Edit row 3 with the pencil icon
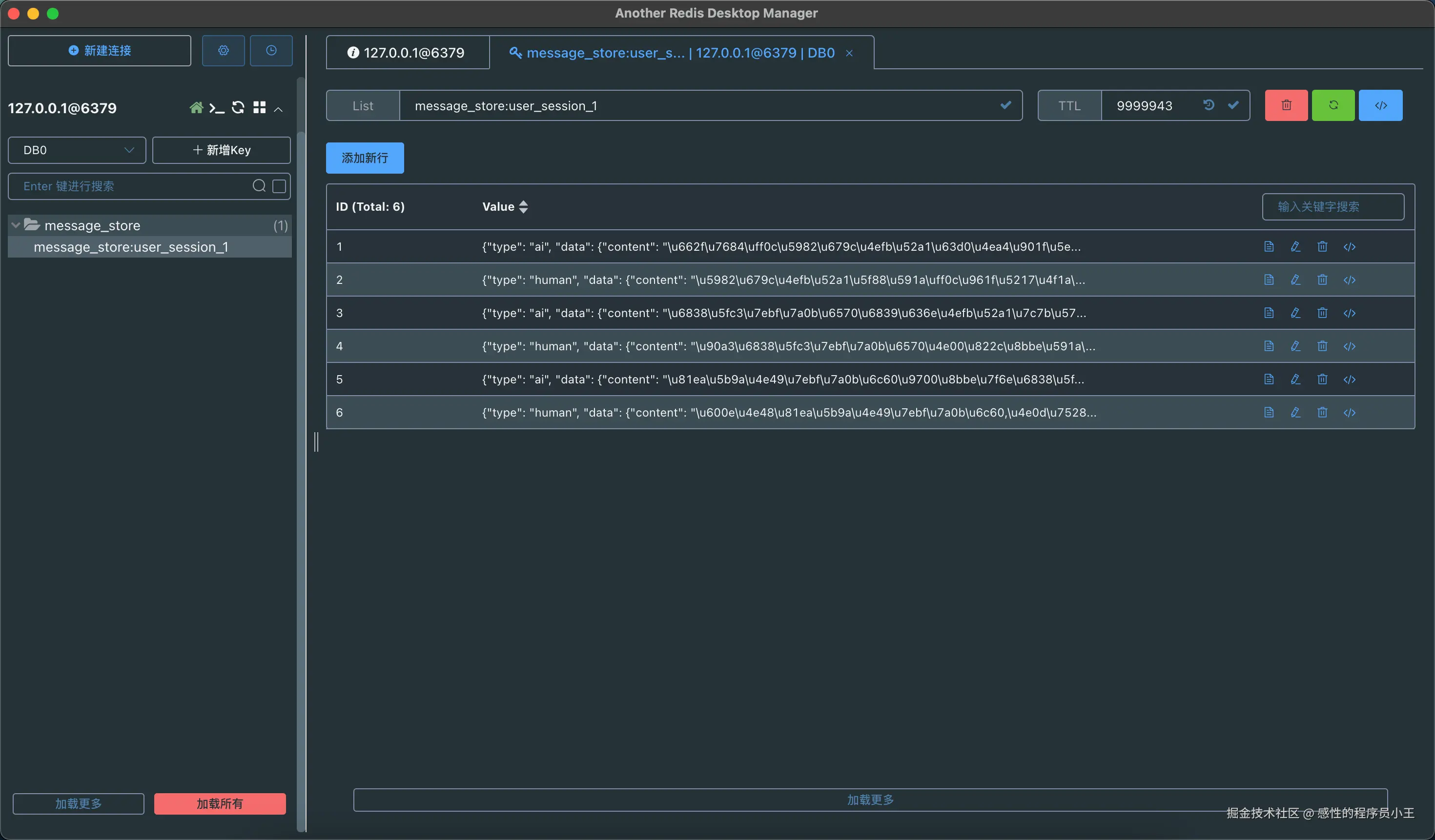Screen dimensions: 1435x840 point(1295,313)
